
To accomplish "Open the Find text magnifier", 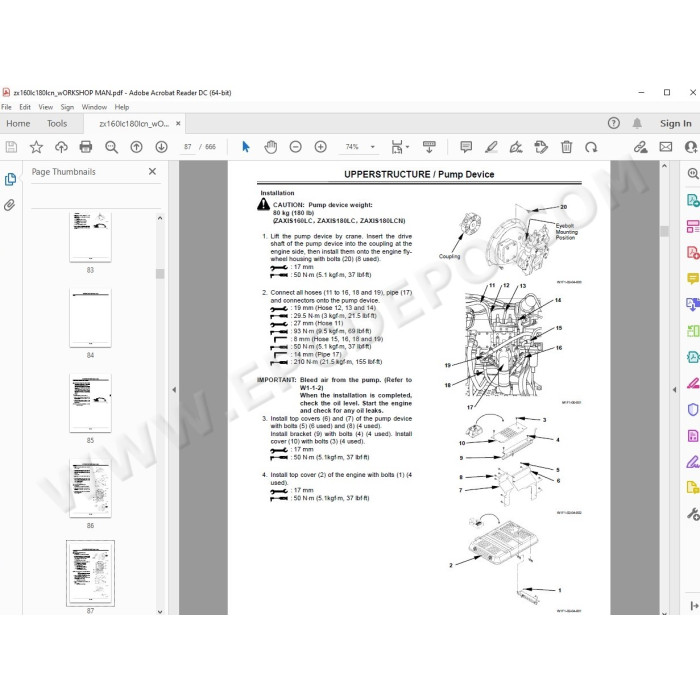I will (x=111, y=147).
